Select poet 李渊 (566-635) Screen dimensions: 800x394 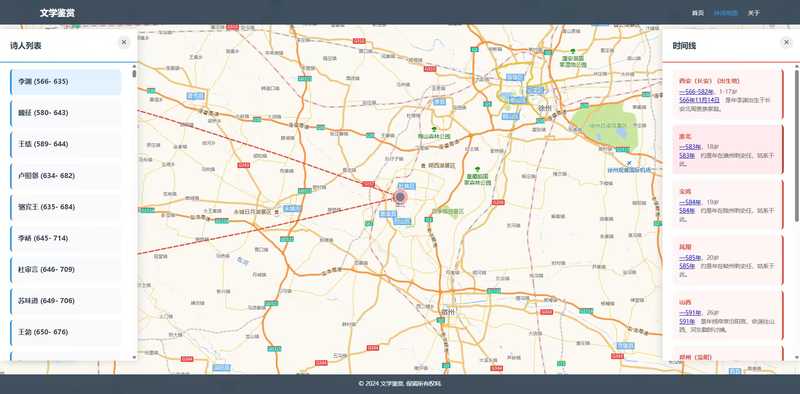[66, 82]
